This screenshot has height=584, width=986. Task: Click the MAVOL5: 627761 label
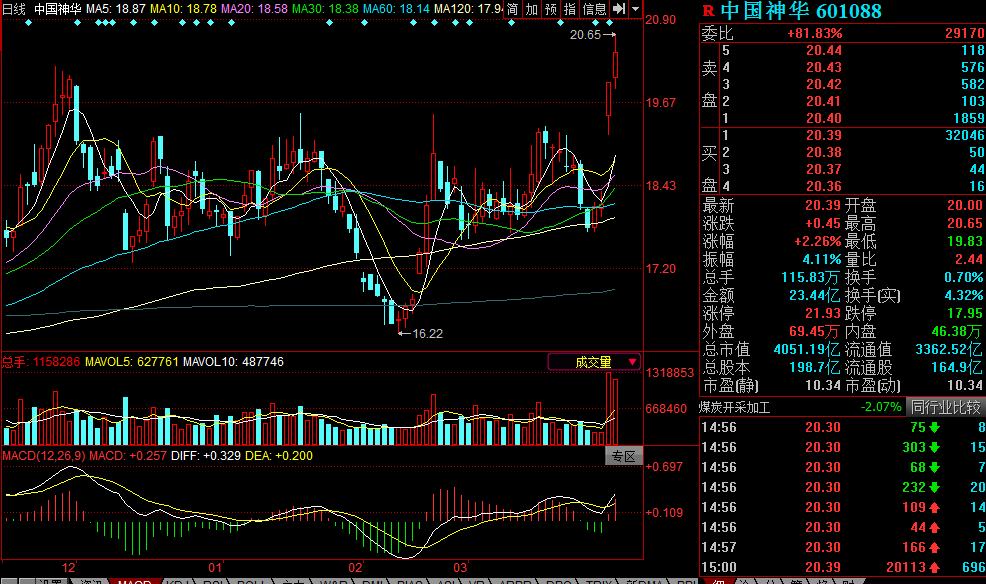tap(132, 362)
